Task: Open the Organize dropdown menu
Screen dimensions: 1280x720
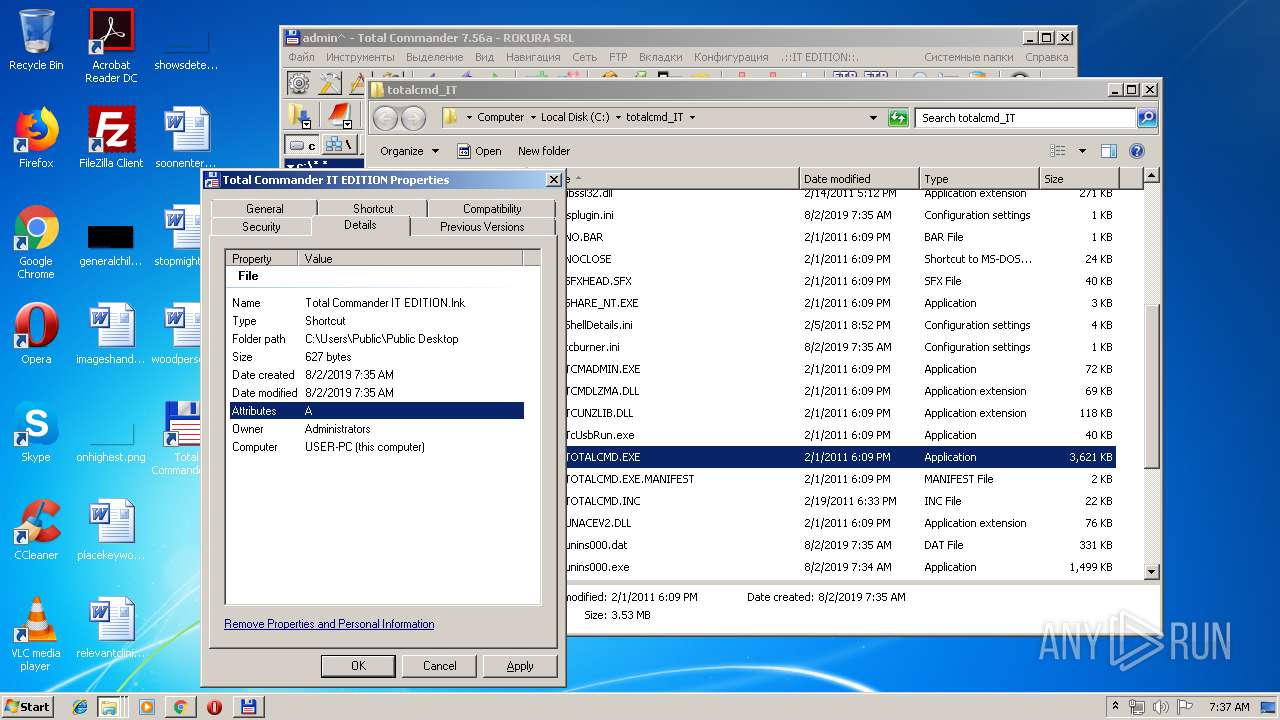Action: [409, 151]
